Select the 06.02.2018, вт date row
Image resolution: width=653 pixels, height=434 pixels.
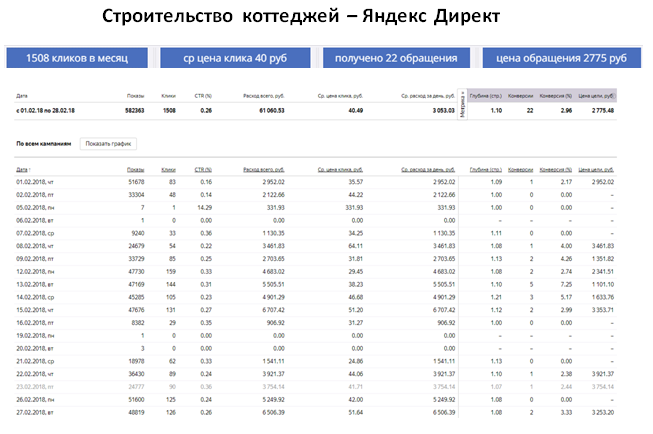click(x=315, y=220)
